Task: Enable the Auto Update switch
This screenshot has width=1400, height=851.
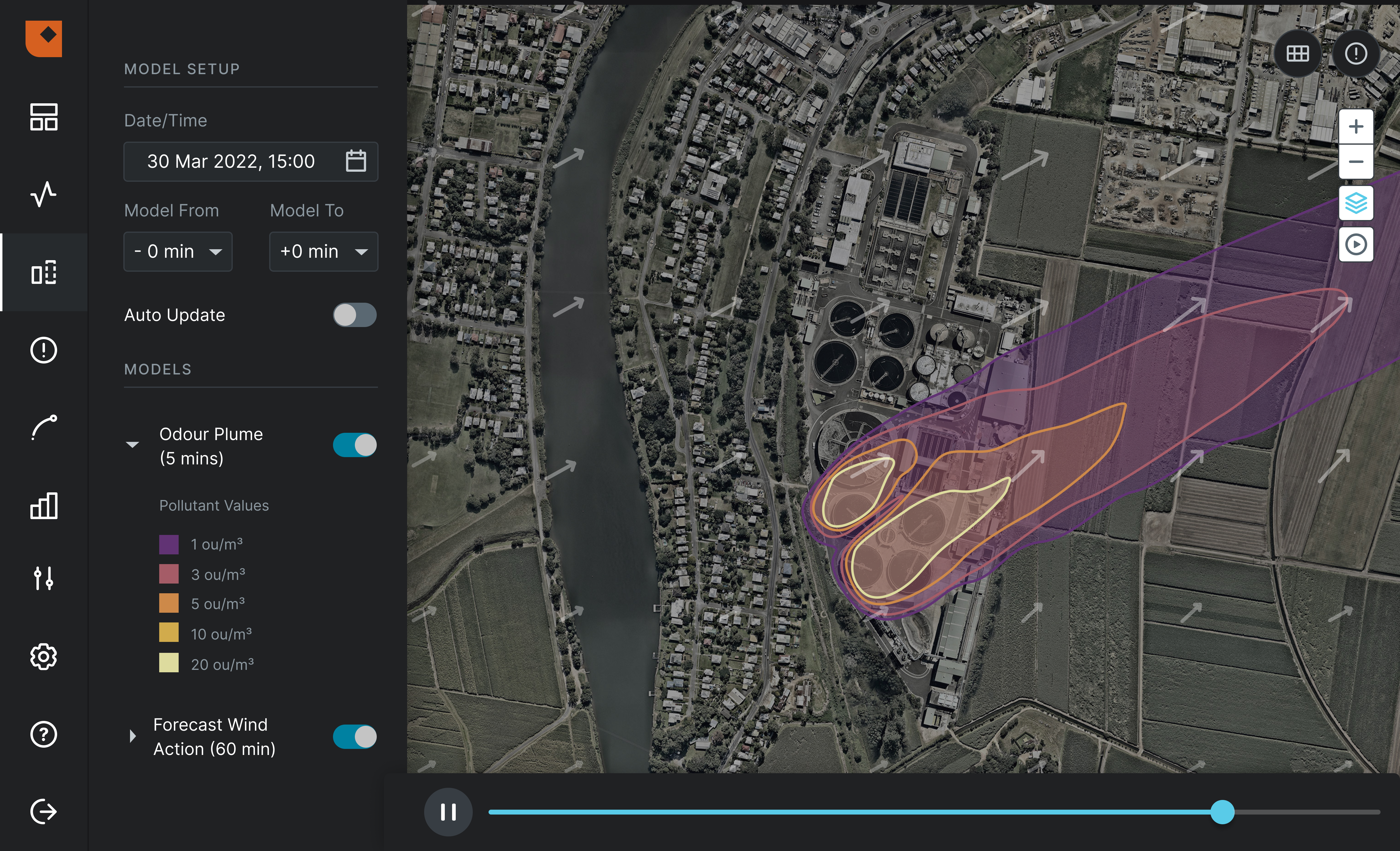Action: pyautogui.click(x=355, y=315)
